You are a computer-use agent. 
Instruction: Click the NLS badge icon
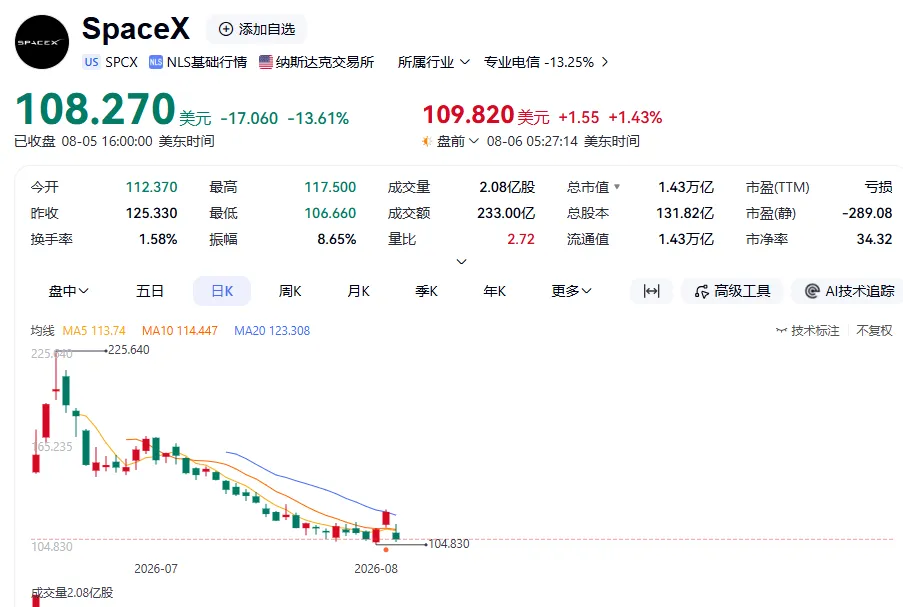(155, 62)
